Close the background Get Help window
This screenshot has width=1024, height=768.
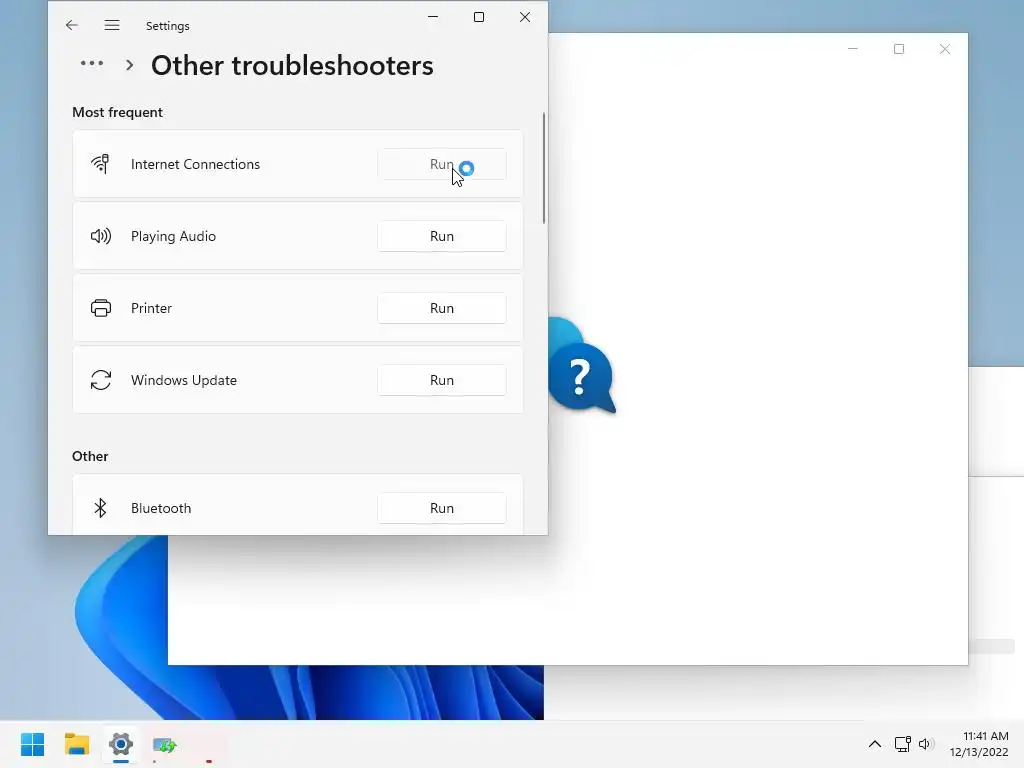click(x=944, y=49)
